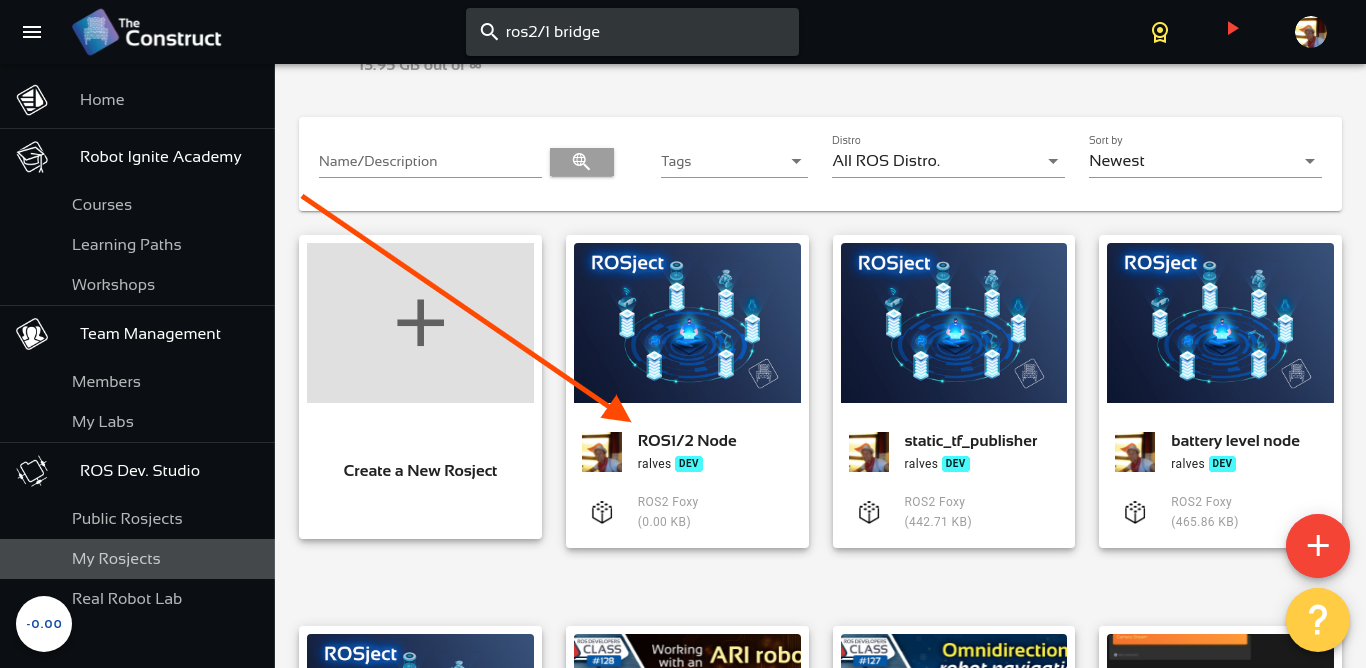Go to Home in sidebar
The width and height of the screenshot is (1366, 668).
point(102,100)
